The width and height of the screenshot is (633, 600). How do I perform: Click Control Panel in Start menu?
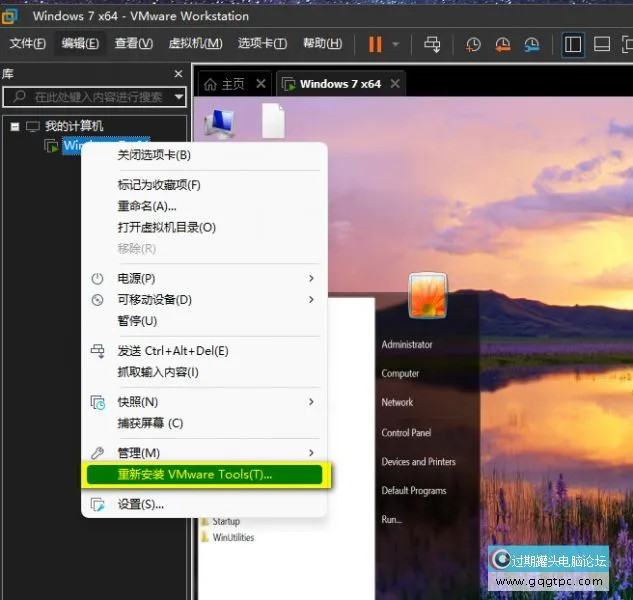(x=406, y=433)
